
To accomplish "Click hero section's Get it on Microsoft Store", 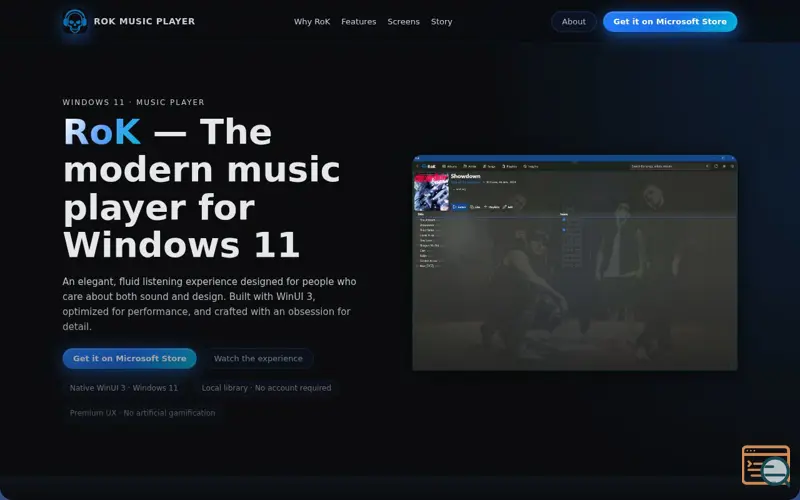I will point(130,358).
